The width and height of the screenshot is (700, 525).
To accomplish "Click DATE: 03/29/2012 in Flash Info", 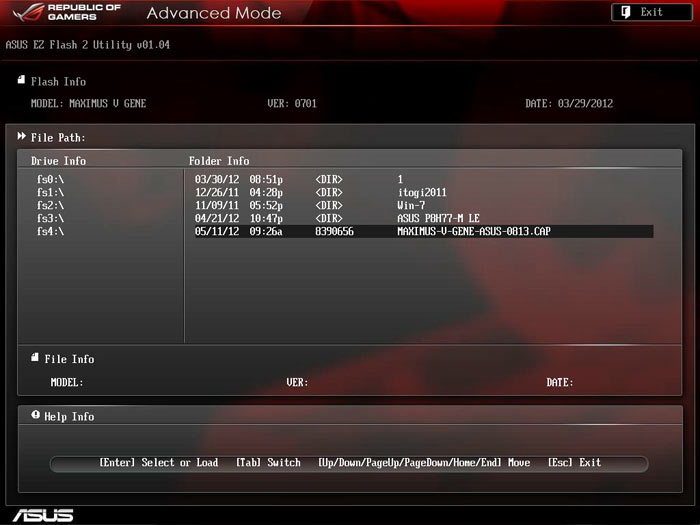I will [x=569, y=104].
